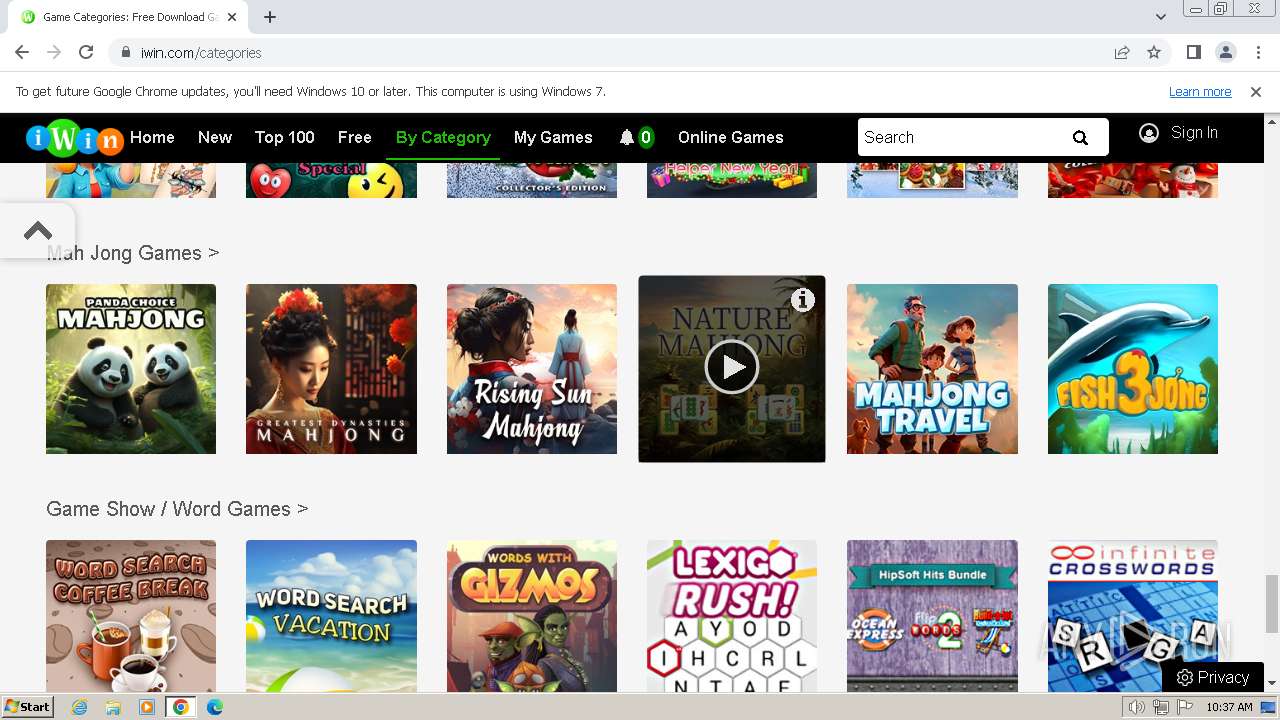Open the New games menu
The width and height of the screenshot is (1280, 720).
[x=215, y=138]
